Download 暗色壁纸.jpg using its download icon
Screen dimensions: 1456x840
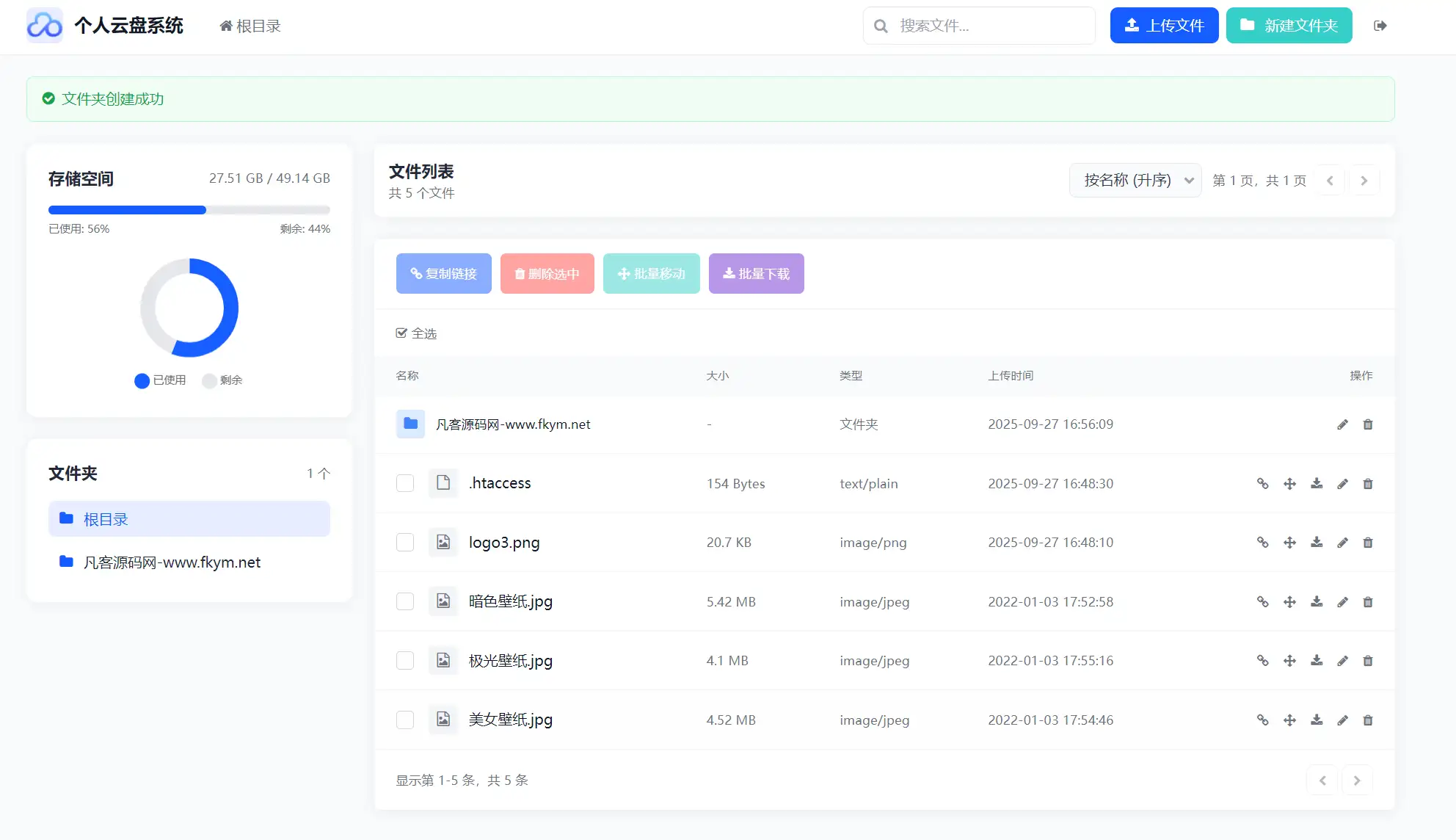pos(1317,601)
